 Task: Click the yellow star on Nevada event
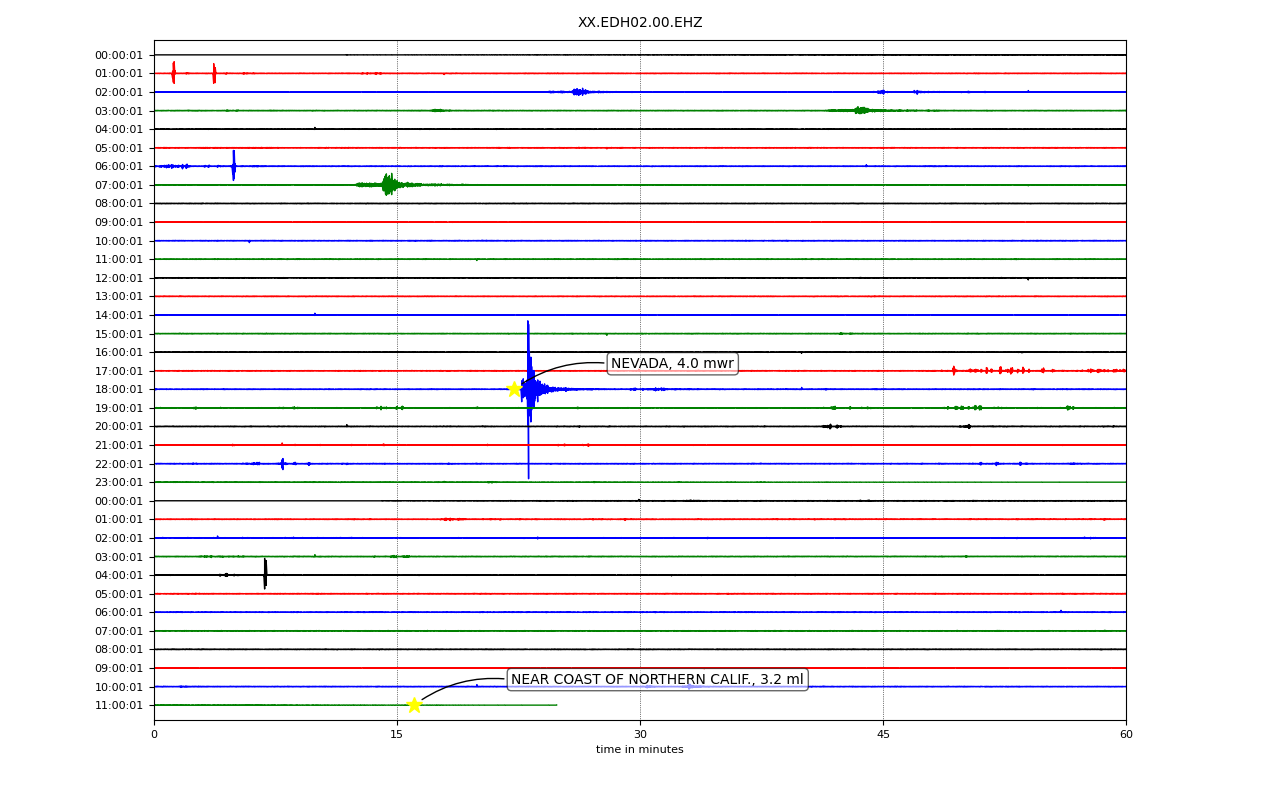coord(514,389)
